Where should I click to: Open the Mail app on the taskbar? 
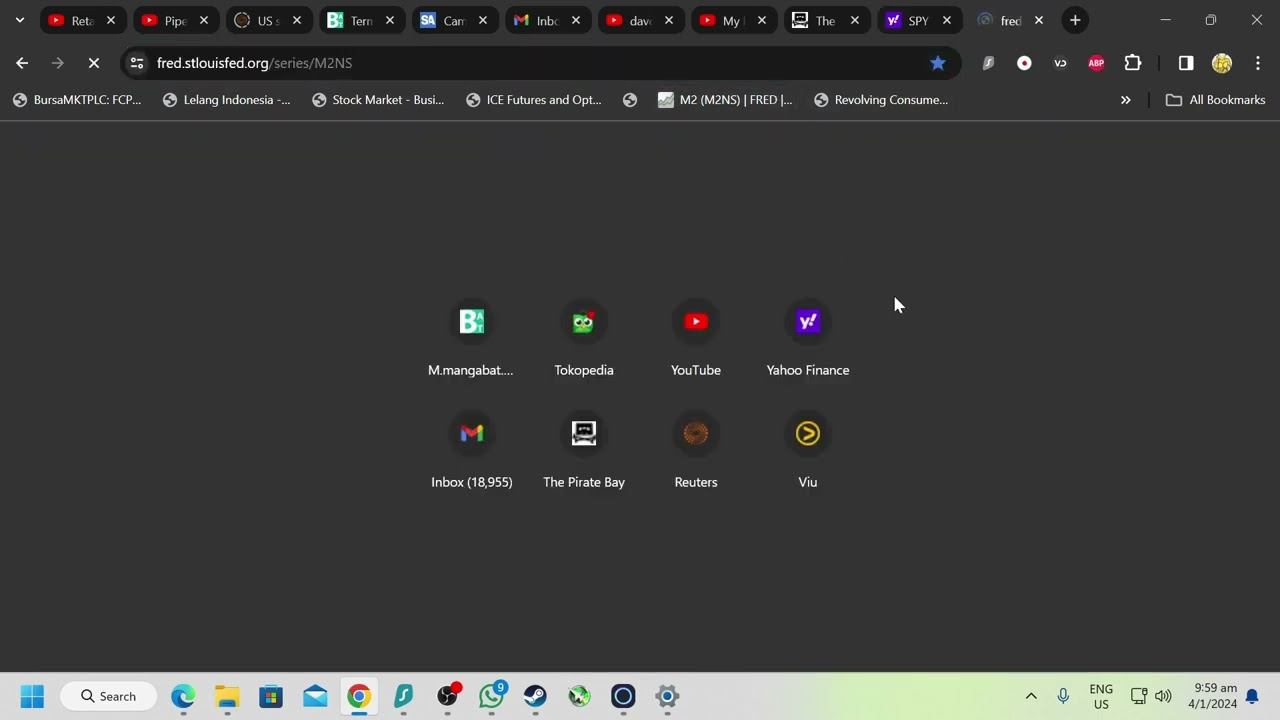(x=315, y=696)
